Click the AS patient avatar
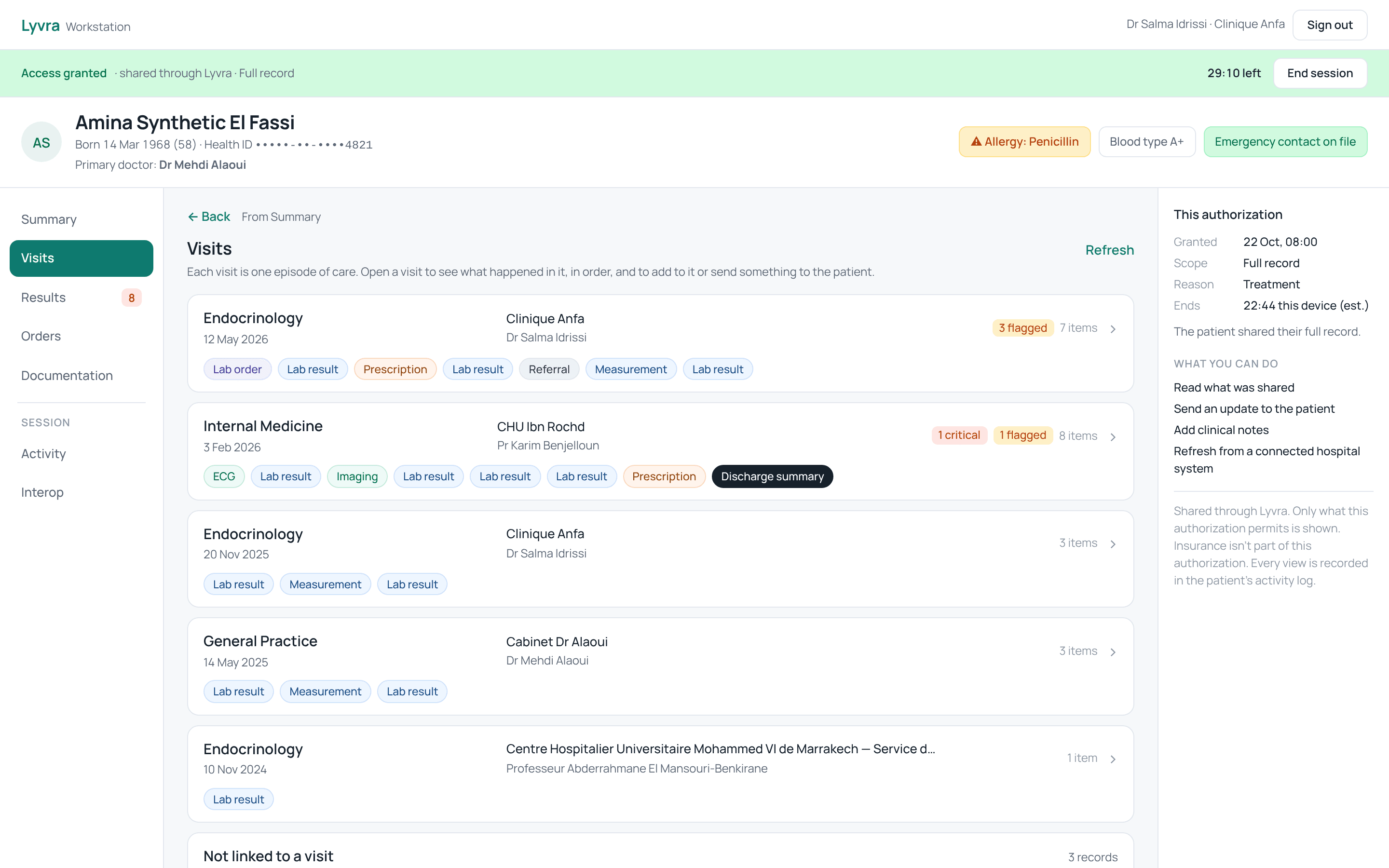The image size is (1389, 868). [x=41, y=142]
